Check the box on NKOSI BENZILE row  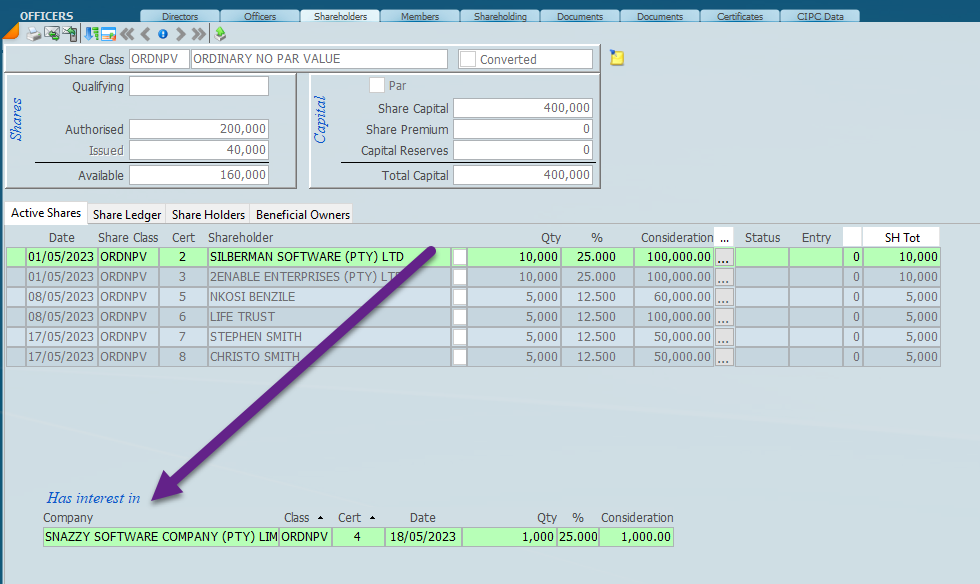tap(460, 297)
